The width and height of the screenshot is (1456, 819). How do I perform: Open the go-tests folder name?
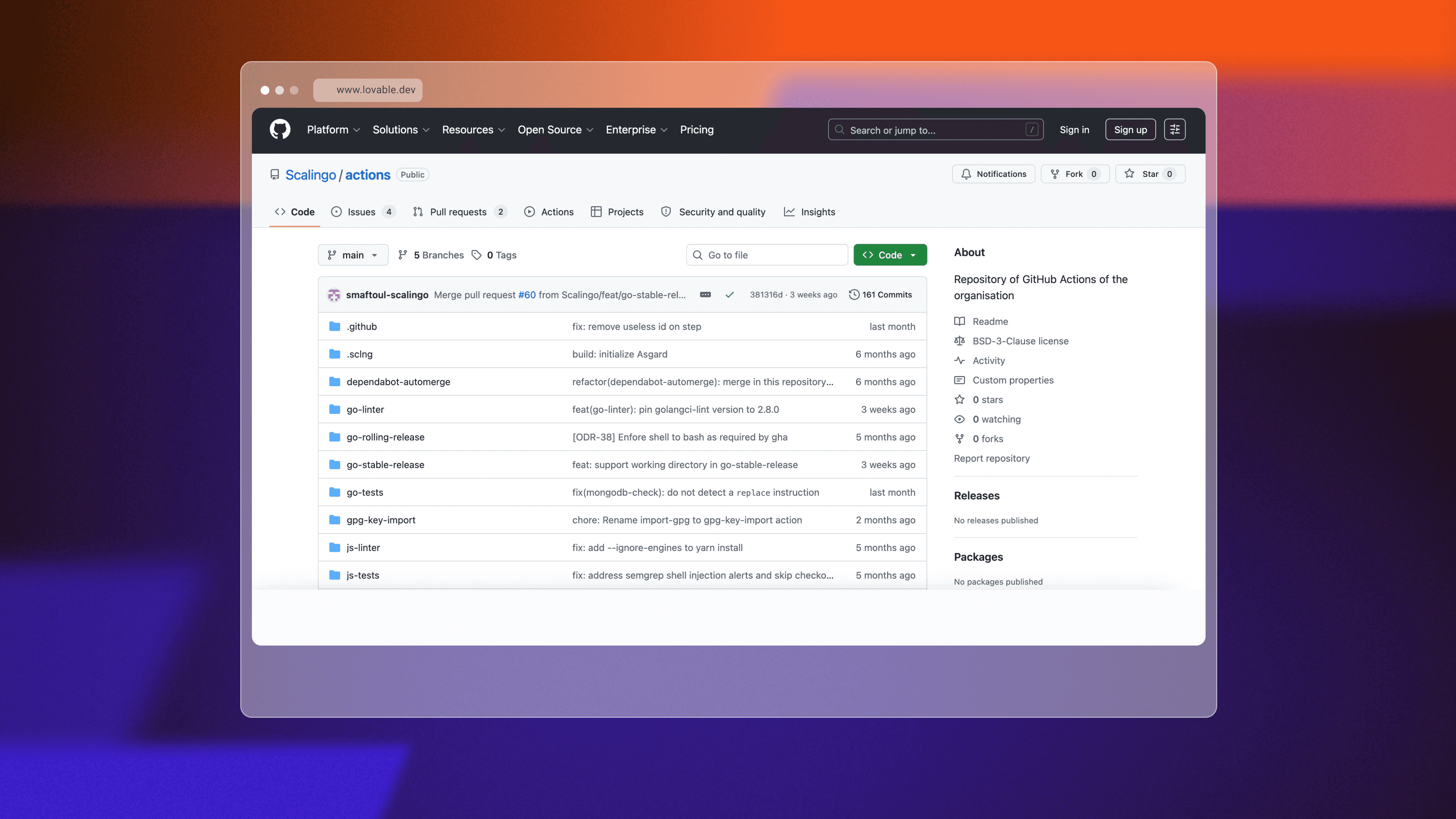point(365,492)
